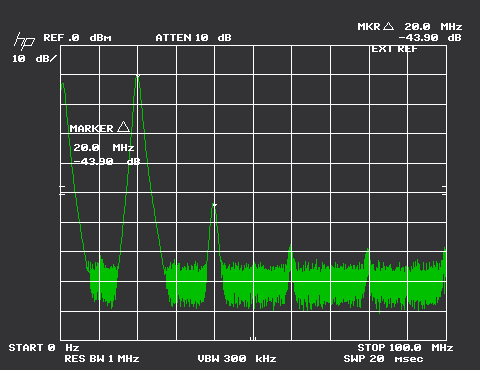This screenshot has width=480, height=370.
Task: Click the center frequency tick at graph bottom
Action: click(x=253, y=338)
